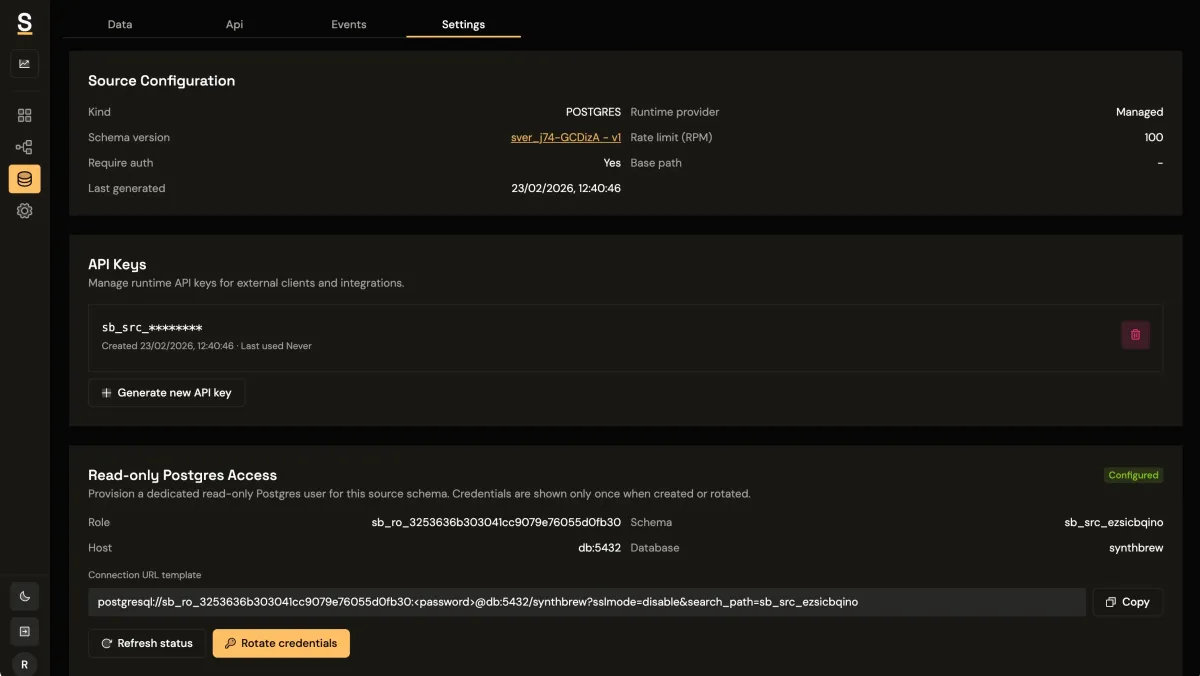Open the schema diagram icon in sidebar
1200x676 pixels.
[24, 147]
